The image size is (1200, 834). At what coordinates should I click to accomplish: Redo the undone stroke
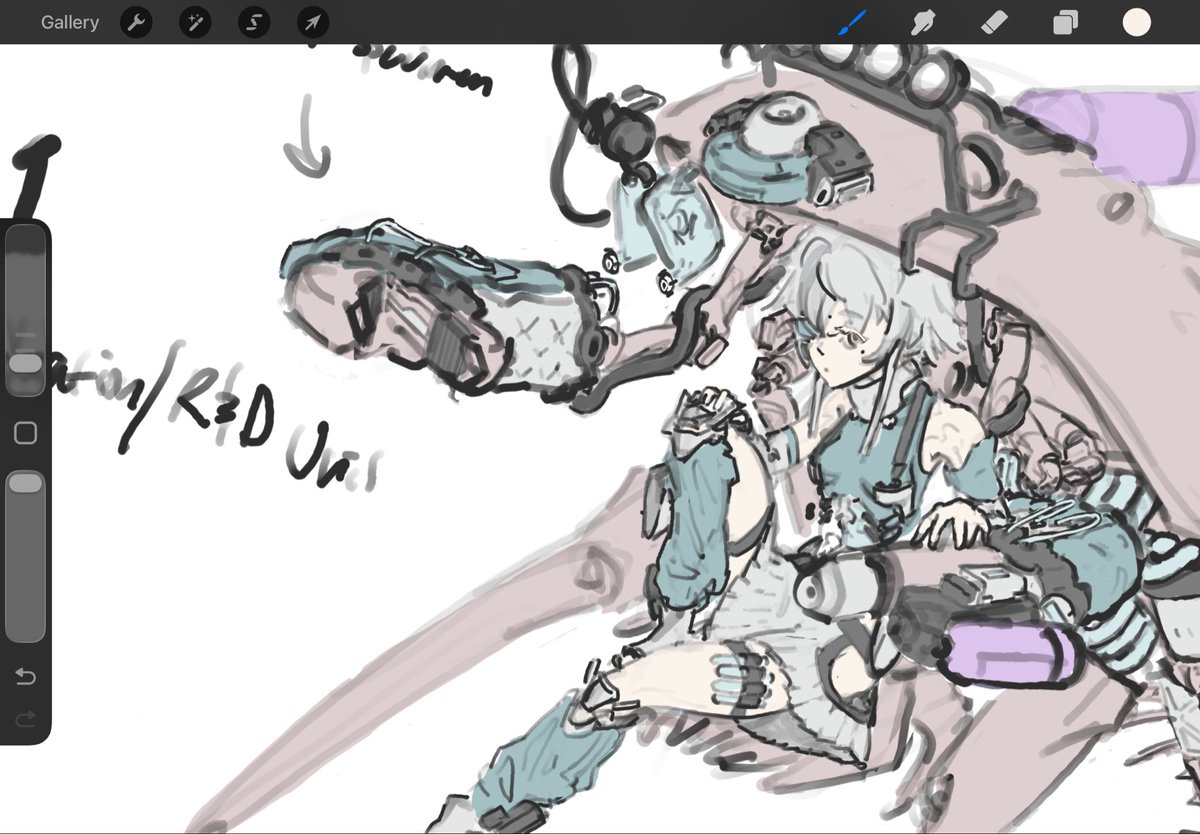point(26,718)
